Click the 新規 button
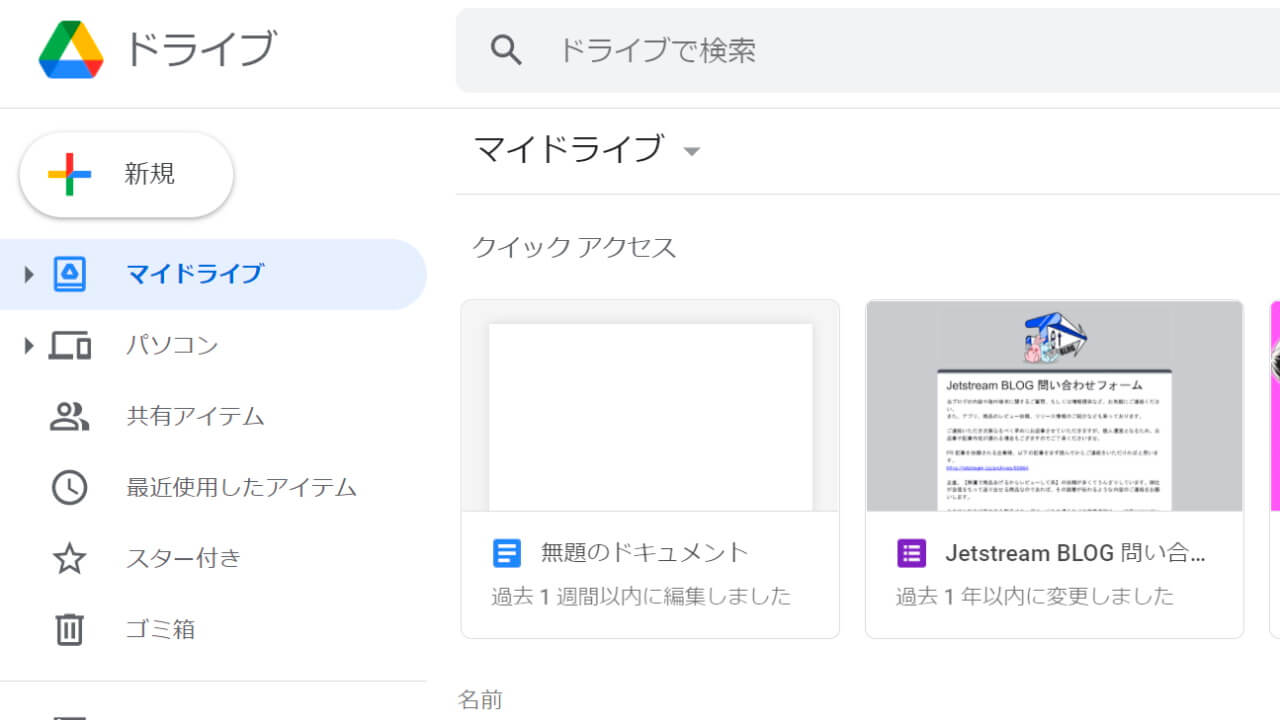1280x720 pixels. pyautogui.click(x=127, y=175)
